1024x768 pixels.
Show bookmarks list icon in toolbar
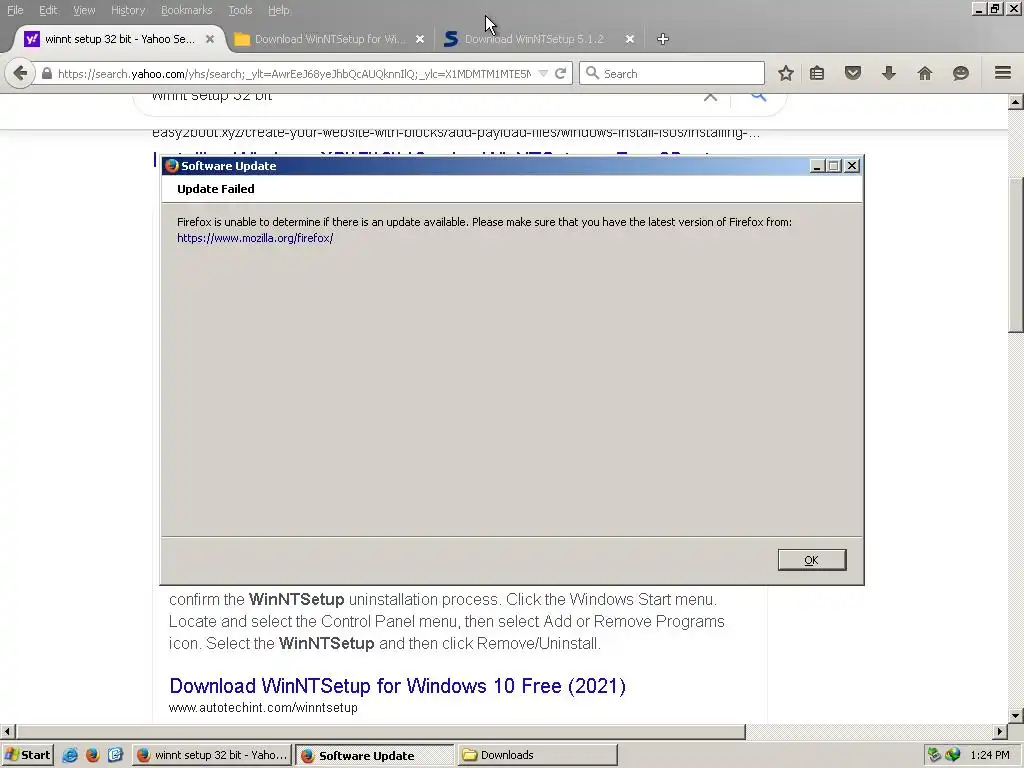tap(816, 73)
